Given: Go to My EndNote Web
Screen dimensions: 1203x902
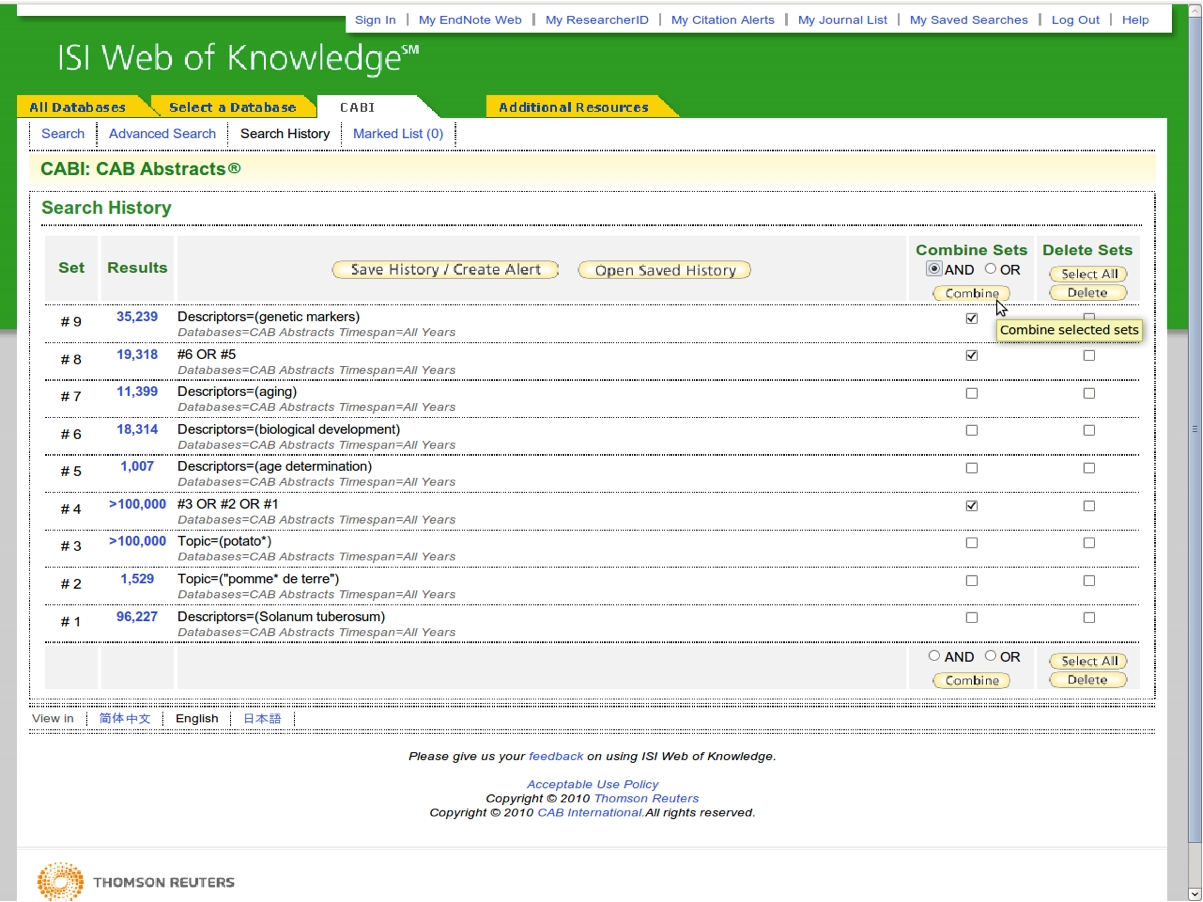Looking at the screenshot, I should [470, 20].
